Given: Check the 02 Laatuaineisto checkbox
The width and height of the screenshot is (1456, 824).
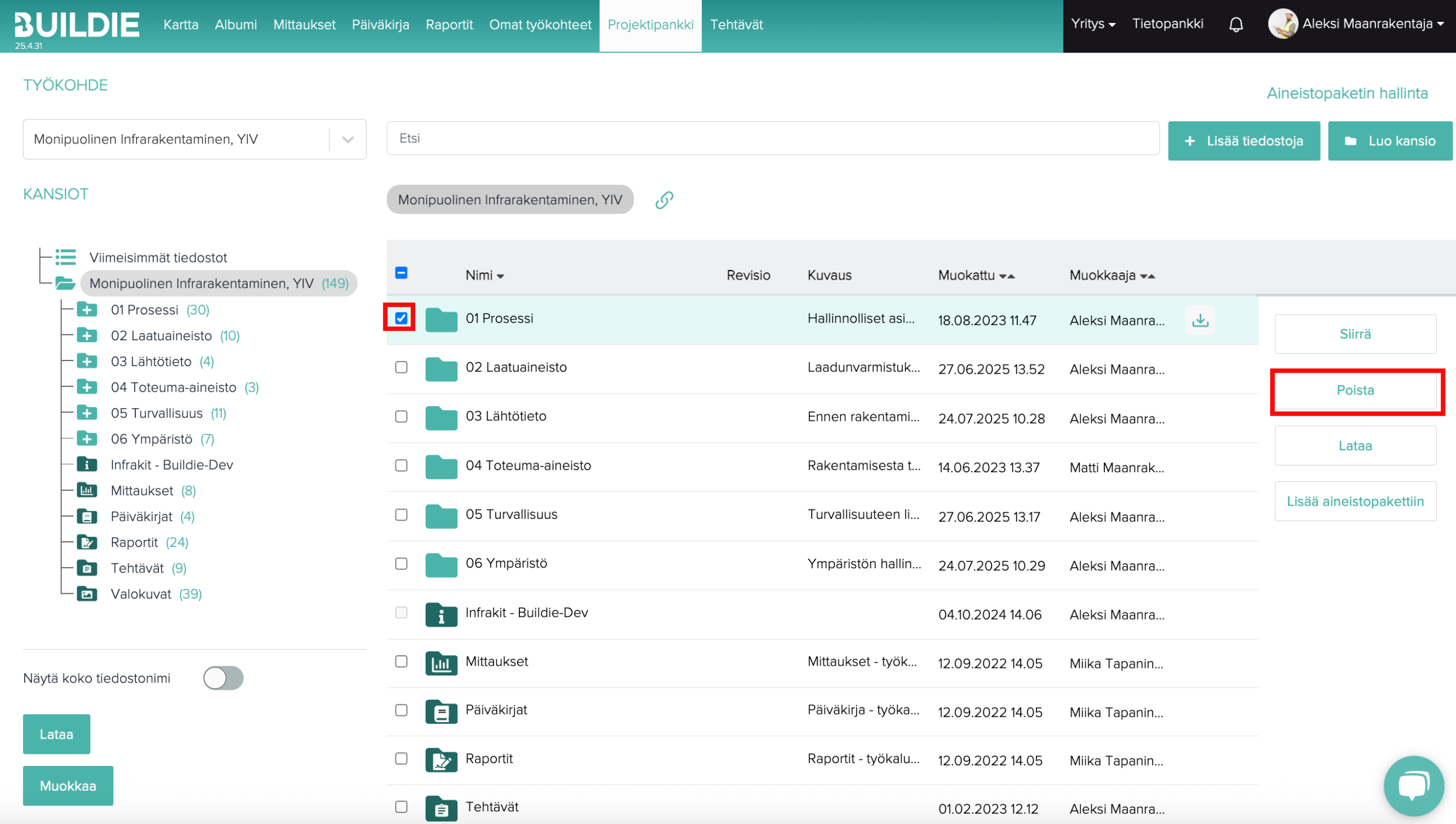Looking at the screenshot, I should point(401,367).
